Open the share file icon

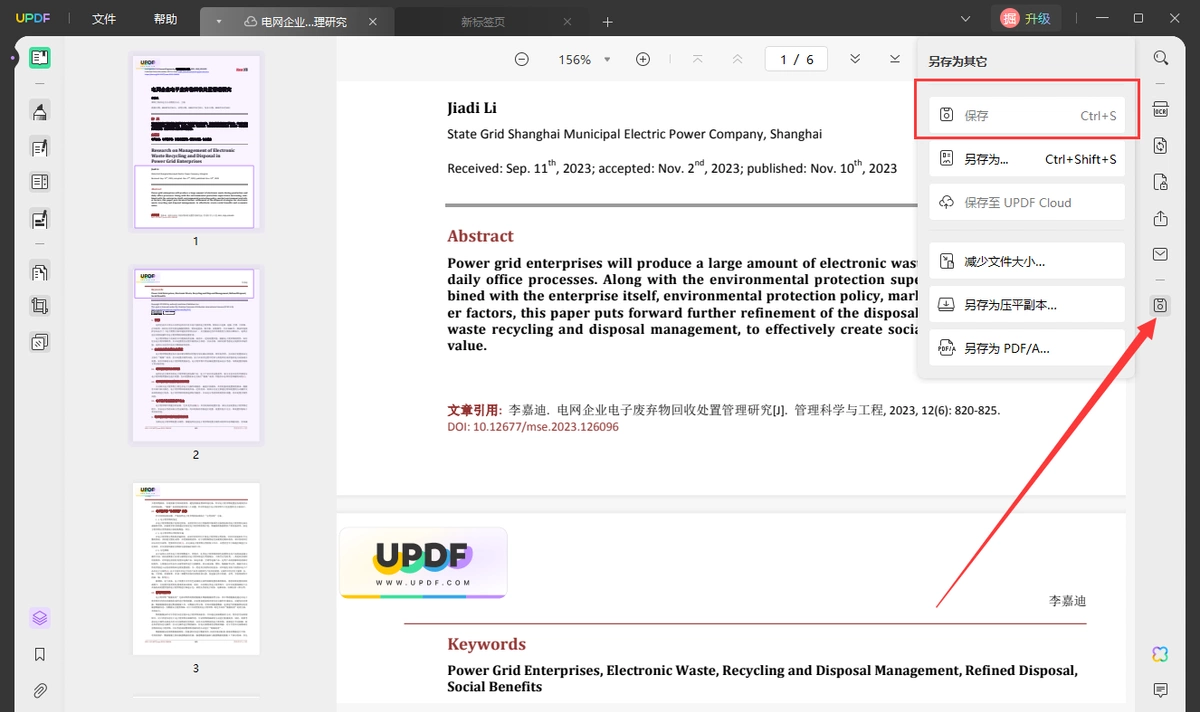1160,218
